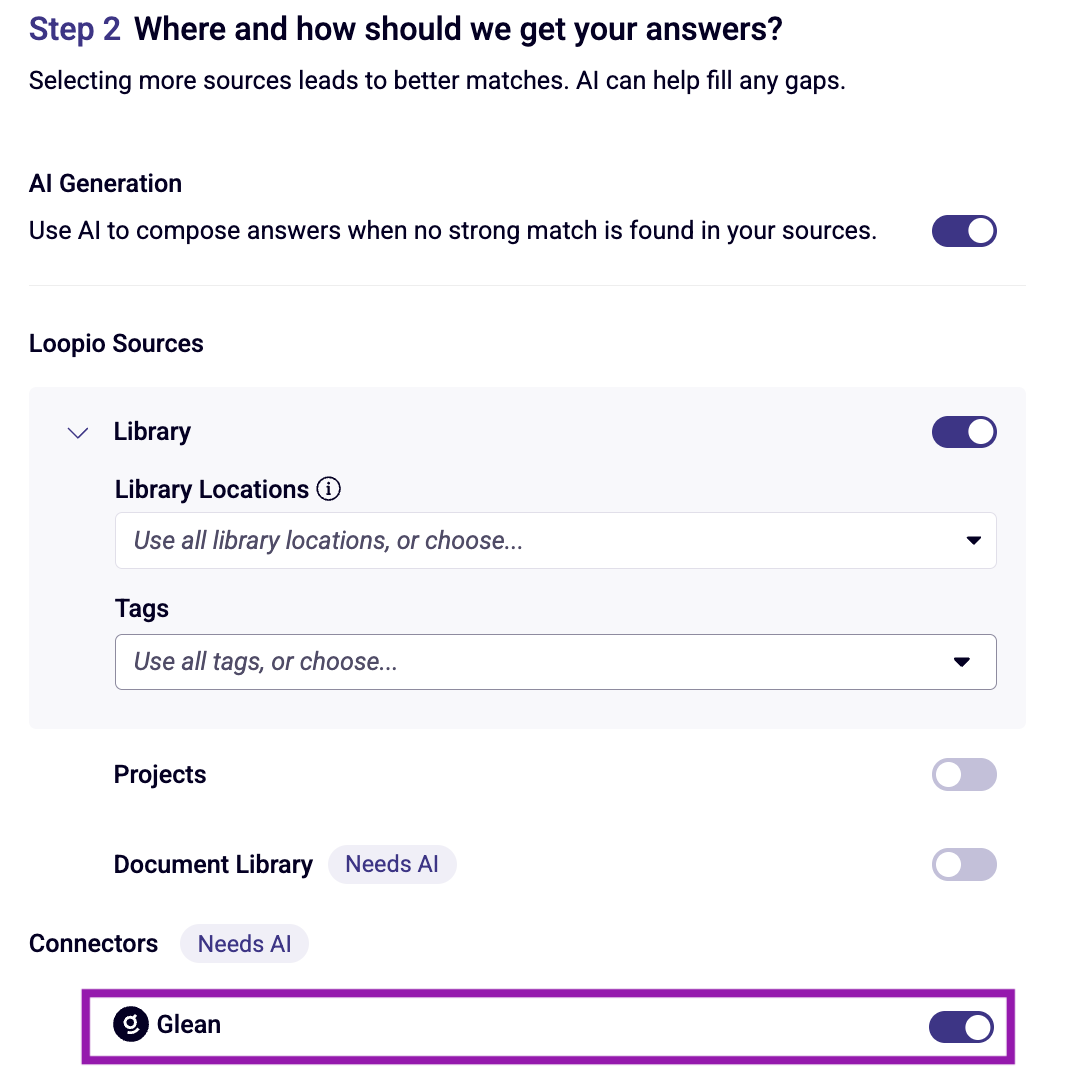Image resolution: width=1072 pixels, height=1072 pixels.
Task: Enable the Projects source toggle
Action: (x=964, y=775)
